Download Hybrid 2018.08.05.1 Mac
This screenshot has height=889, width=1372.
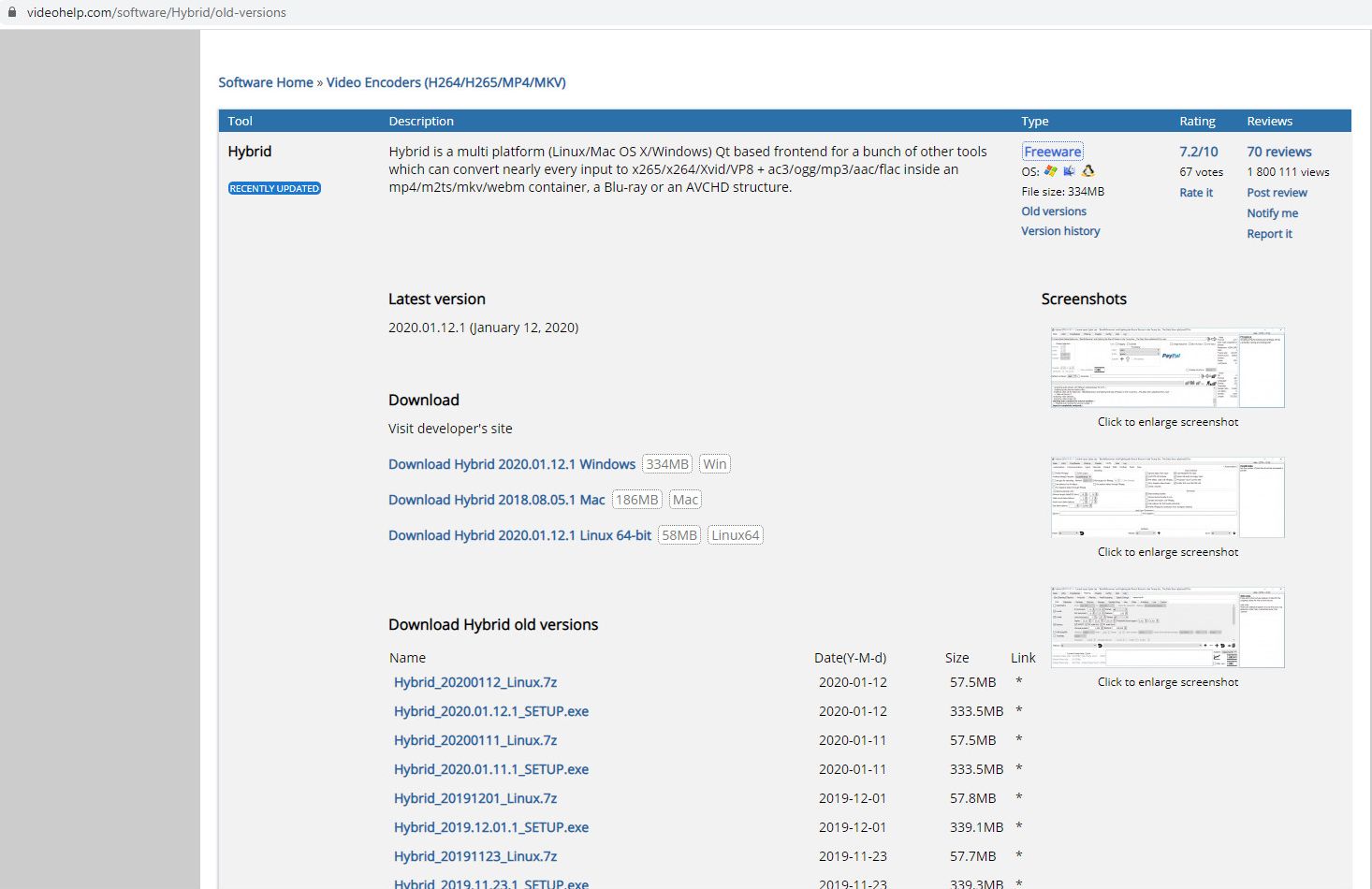497,500
